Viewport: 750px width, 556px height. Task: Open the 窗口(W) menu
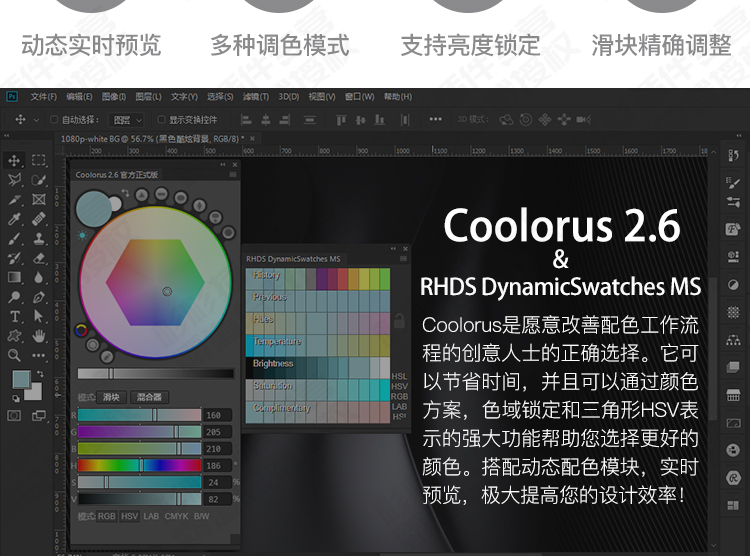(x=359, y=97)
